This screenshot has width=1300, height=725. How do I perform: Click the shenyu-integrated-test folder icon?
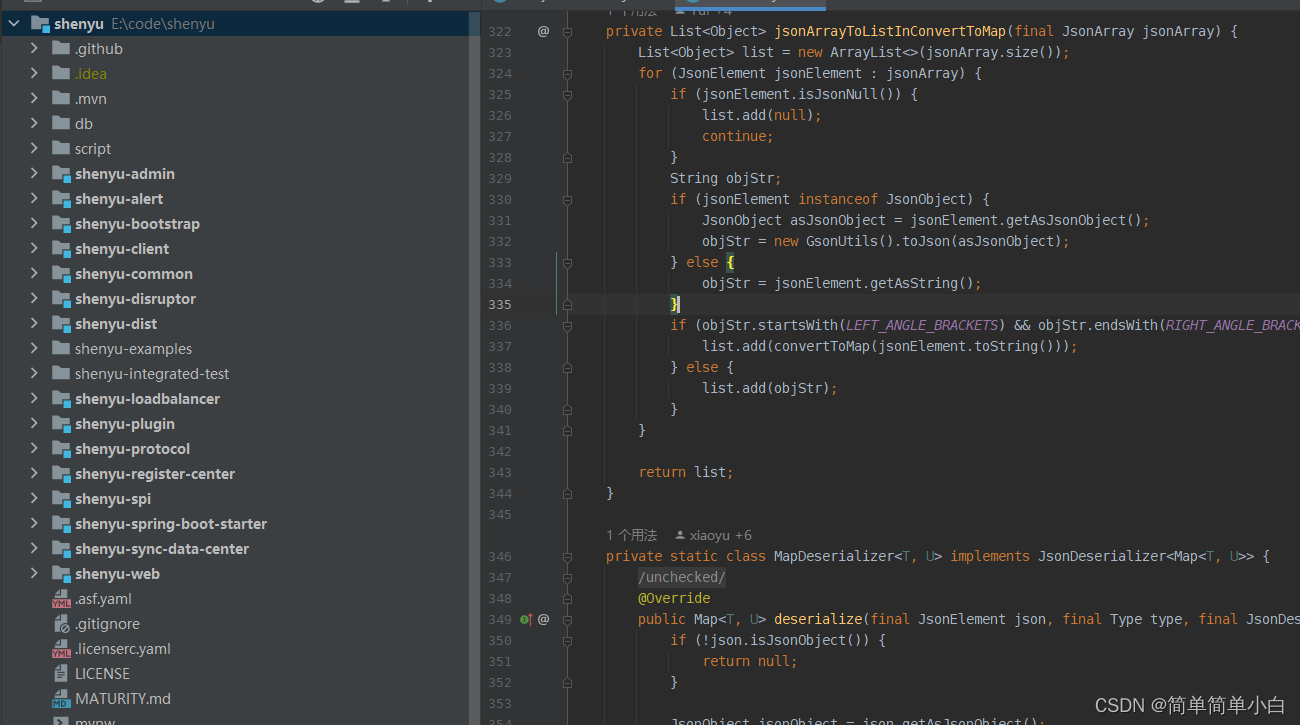click(x=60, y=374)
